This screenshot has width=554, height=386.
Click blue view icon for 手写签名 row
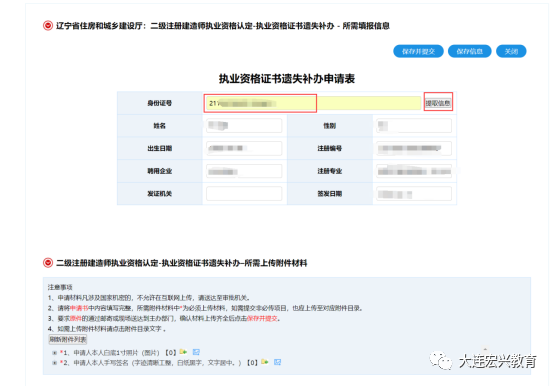point(277,362)
